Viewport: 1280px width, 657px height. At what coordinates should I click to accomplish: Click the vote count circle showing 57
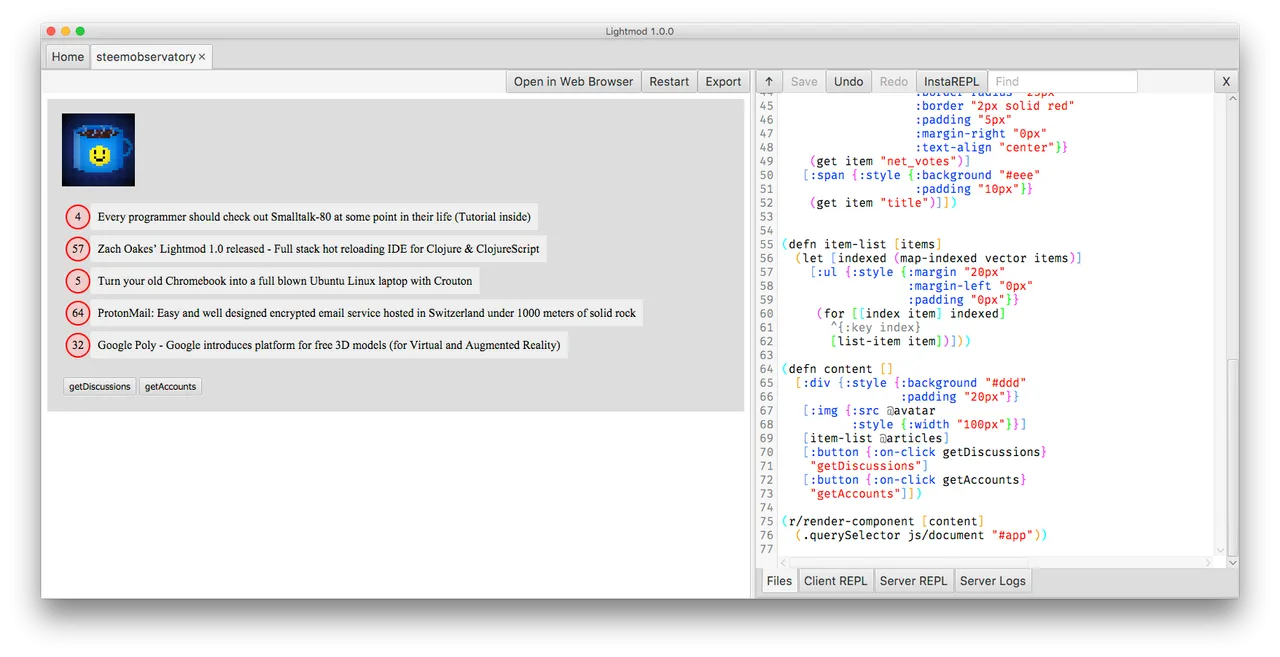[x=78, y=249]
